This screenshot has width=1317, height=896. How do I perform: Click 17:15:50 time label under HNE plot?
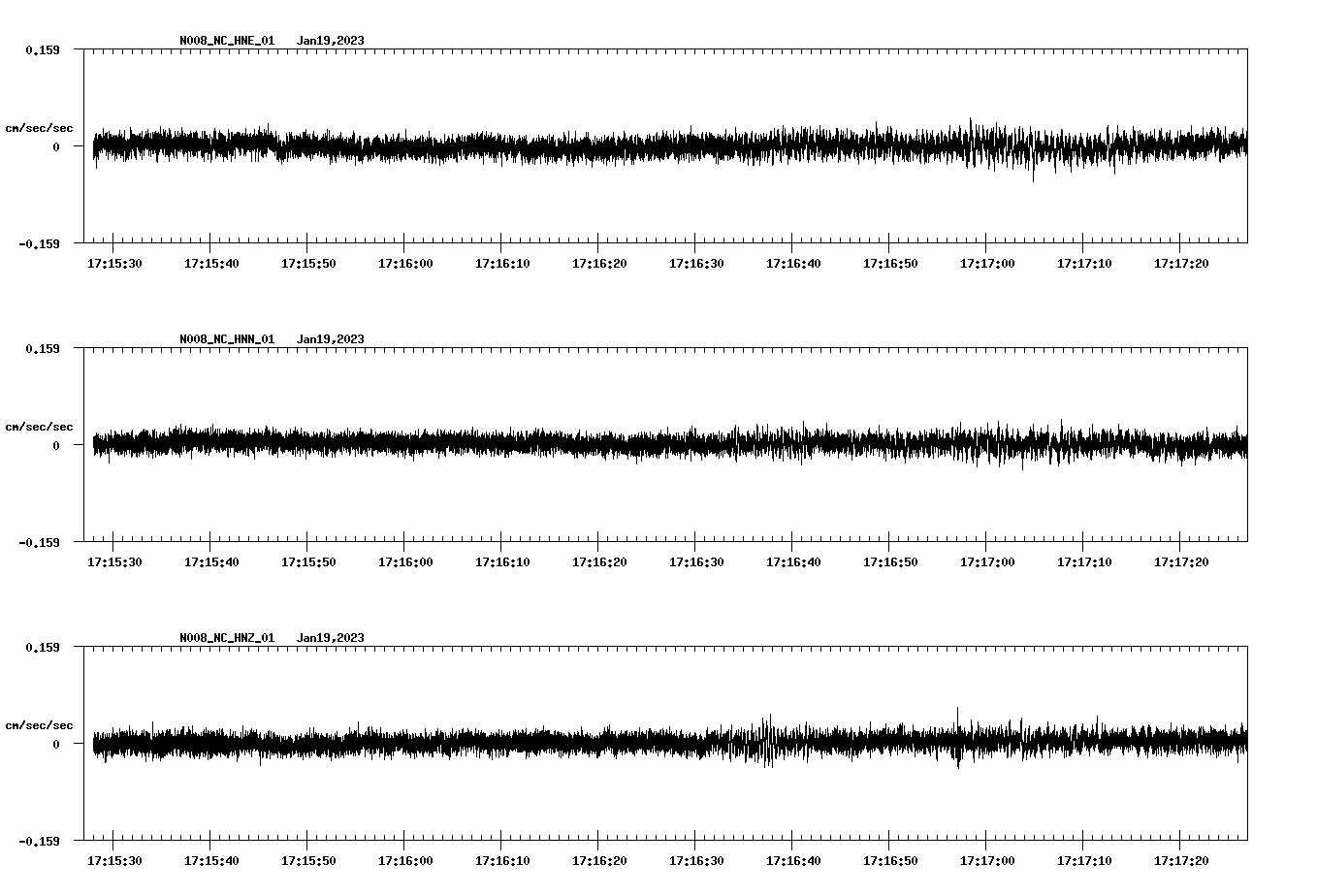coord(308,264)
